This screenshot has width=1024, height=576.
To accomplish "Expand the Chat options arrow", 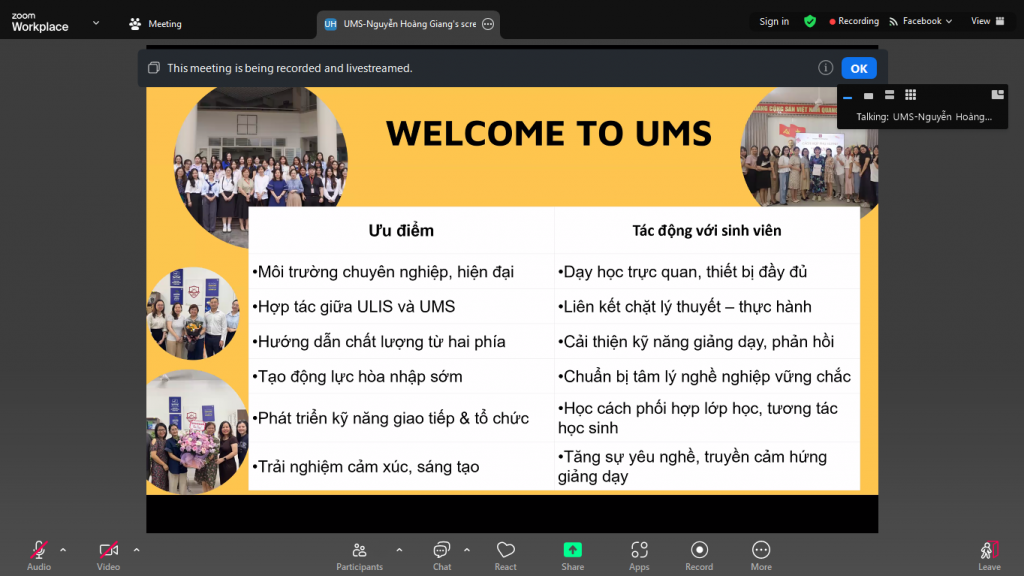I will [467, 551].
